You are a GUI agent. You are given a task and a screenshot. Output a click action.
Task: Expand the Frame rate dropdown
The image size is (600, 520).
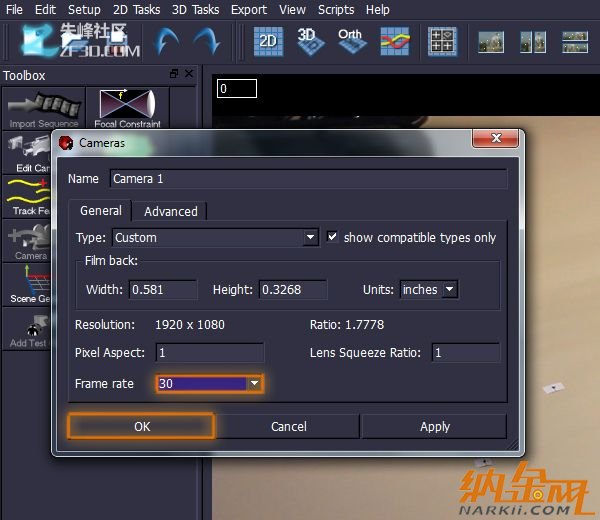click(x=254, y=384)
